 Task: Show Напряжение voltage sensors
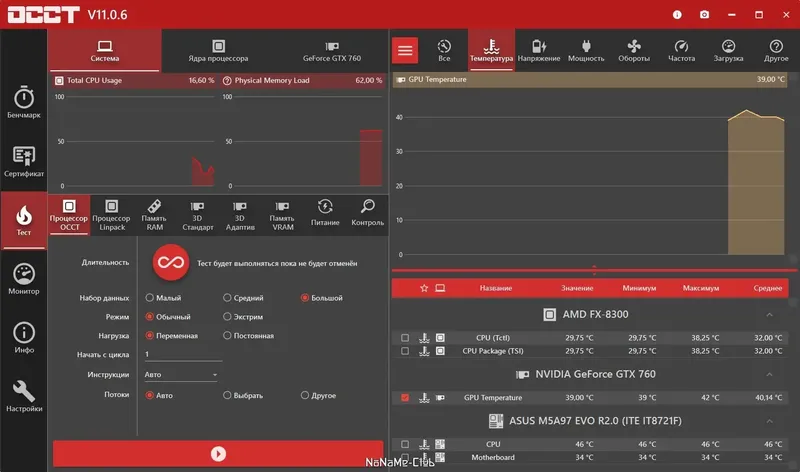point(539,51)
